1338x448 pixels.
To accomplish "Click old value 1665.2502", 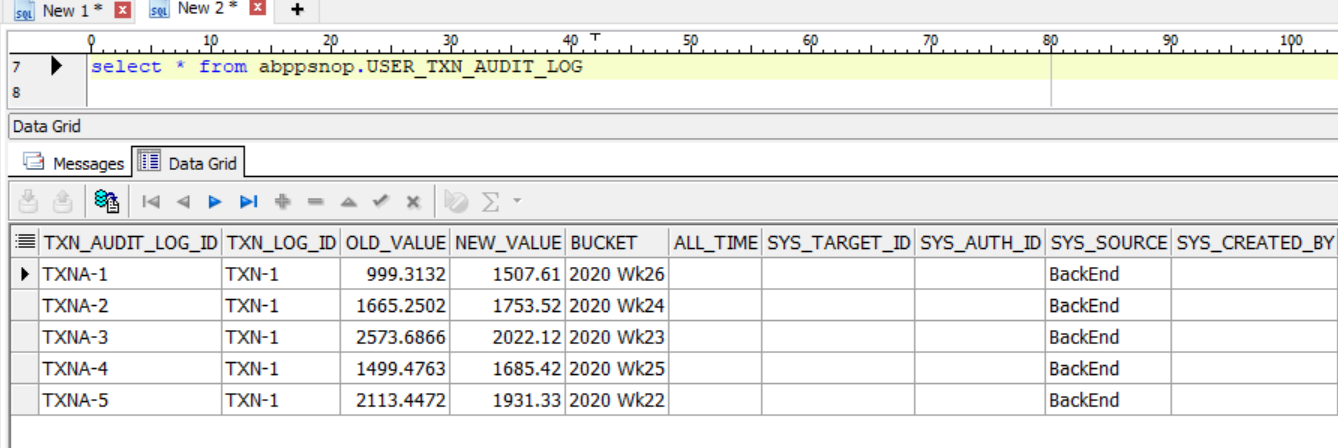I will point(395,305).
